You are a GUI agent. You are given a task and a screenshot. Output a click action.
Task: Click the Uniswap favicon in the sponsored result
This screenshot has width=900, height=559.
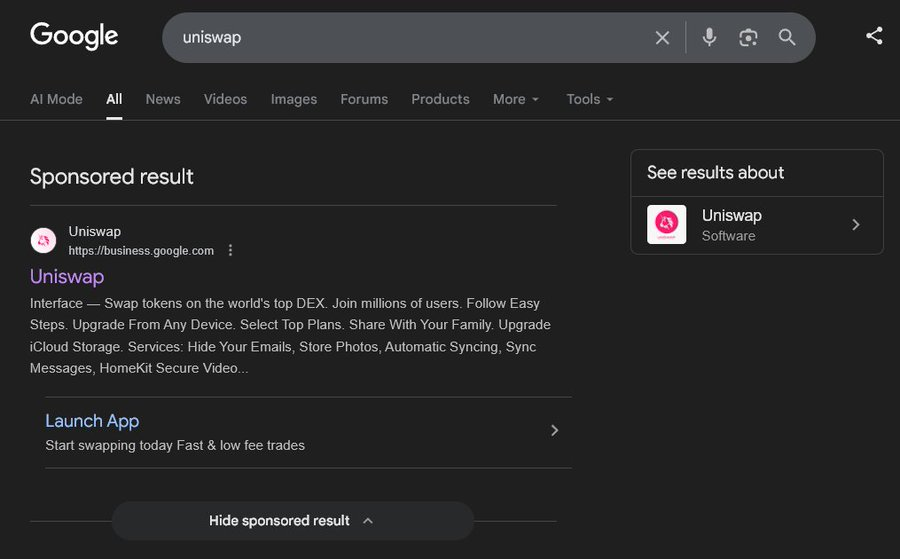point(43,240)
